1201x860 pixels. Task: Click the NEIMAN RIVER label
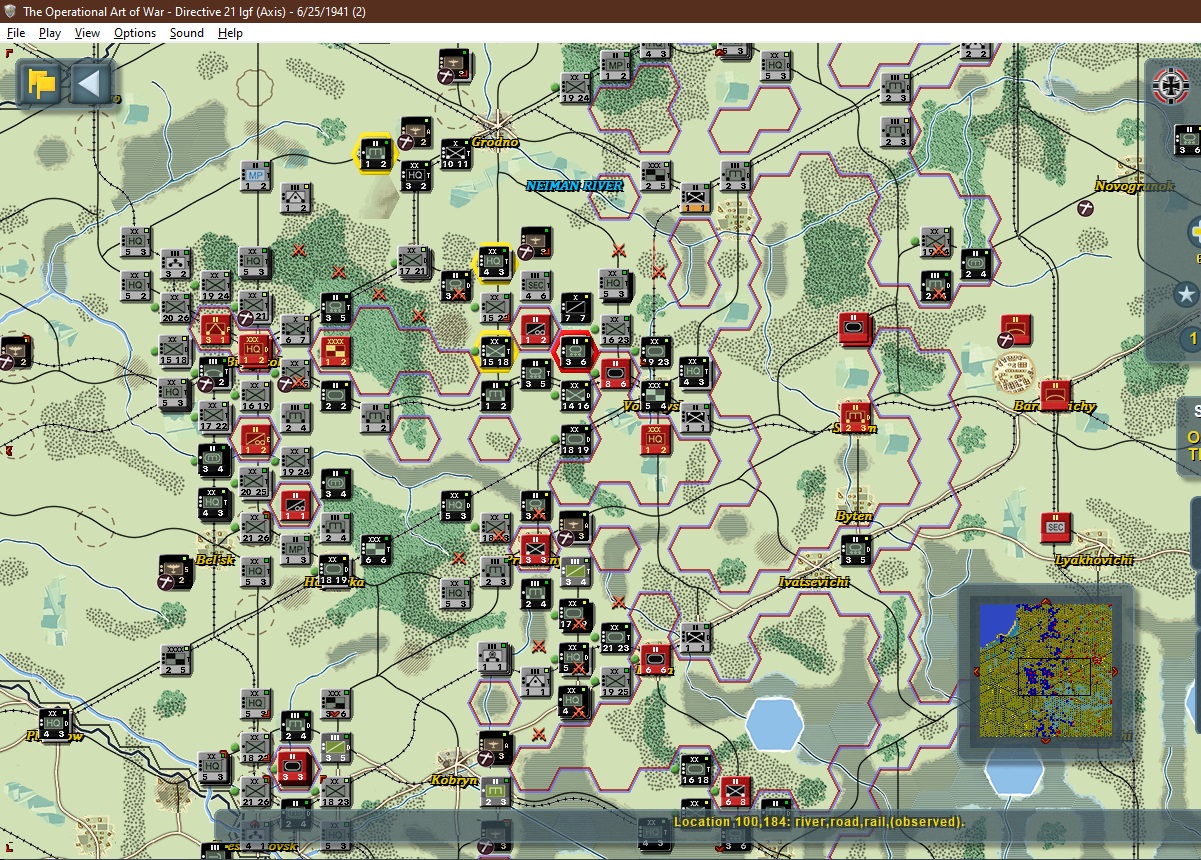tap(575, 185)
